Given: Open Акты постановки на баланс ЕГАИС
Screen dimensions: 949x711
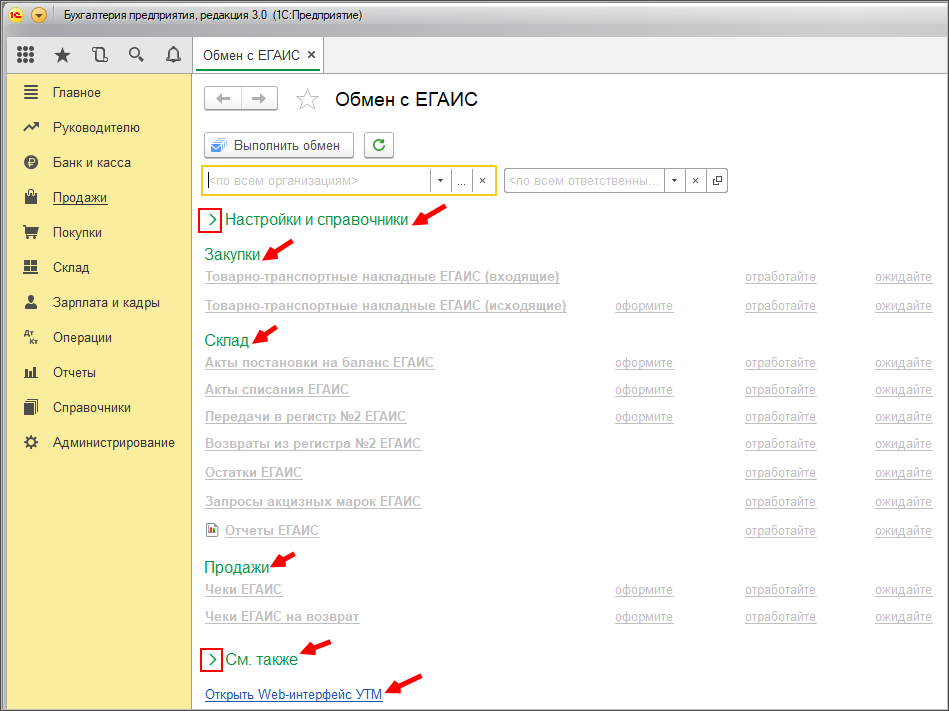Looking at the screenshot, I should tap(320, 362).
